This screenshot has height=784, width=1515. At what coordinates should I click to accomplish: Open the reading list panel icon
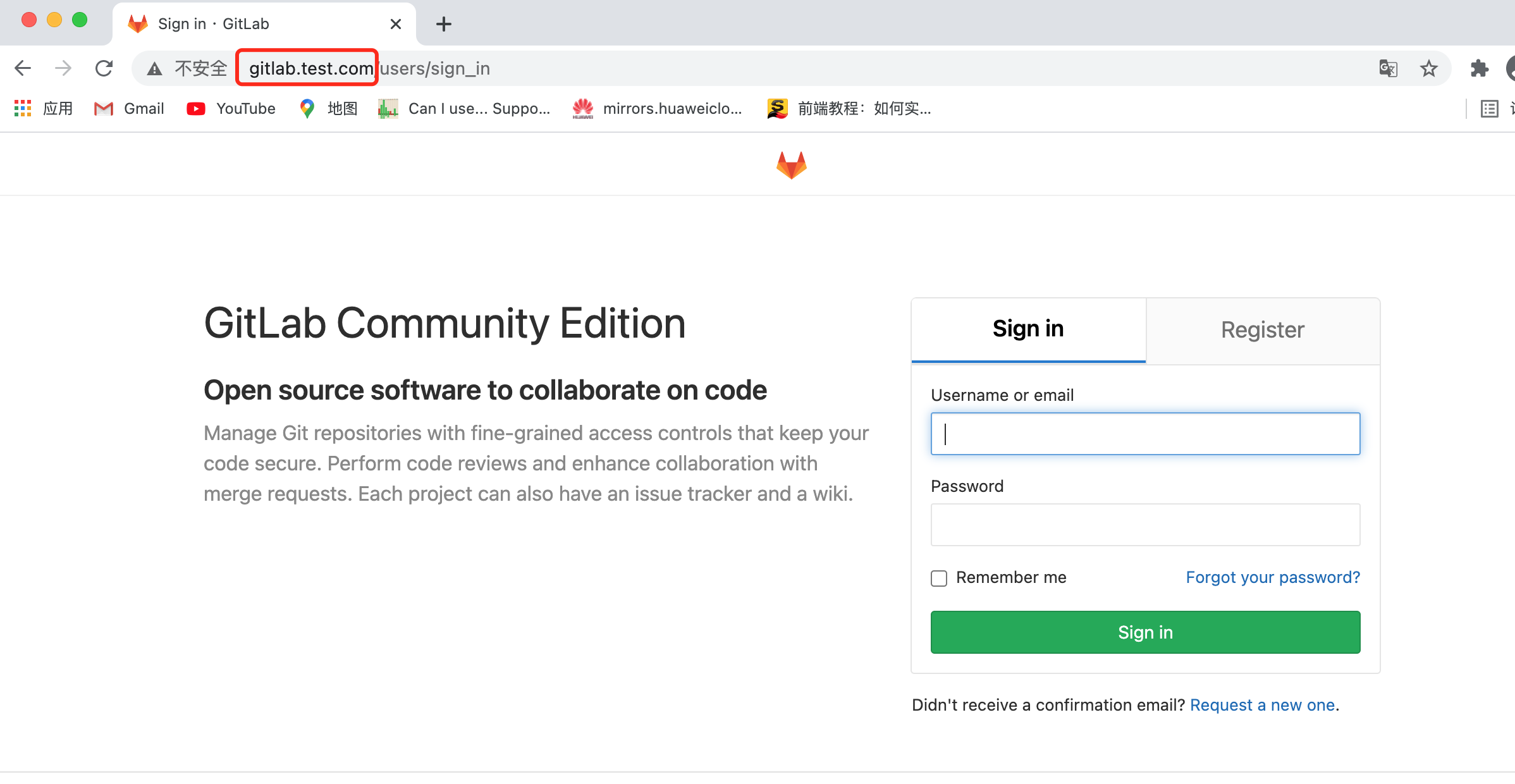coord(1489,108)
